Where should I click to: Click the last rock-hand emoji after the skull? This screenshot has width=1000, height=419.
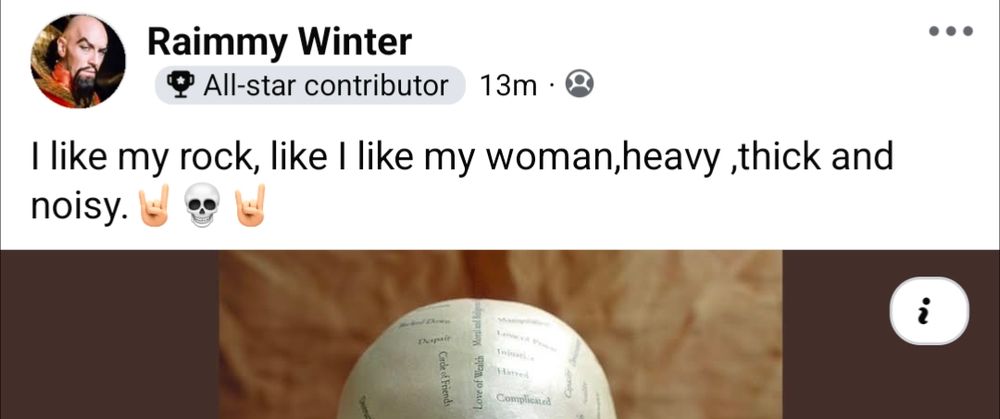pyautogui.click(x=250, y=205)
